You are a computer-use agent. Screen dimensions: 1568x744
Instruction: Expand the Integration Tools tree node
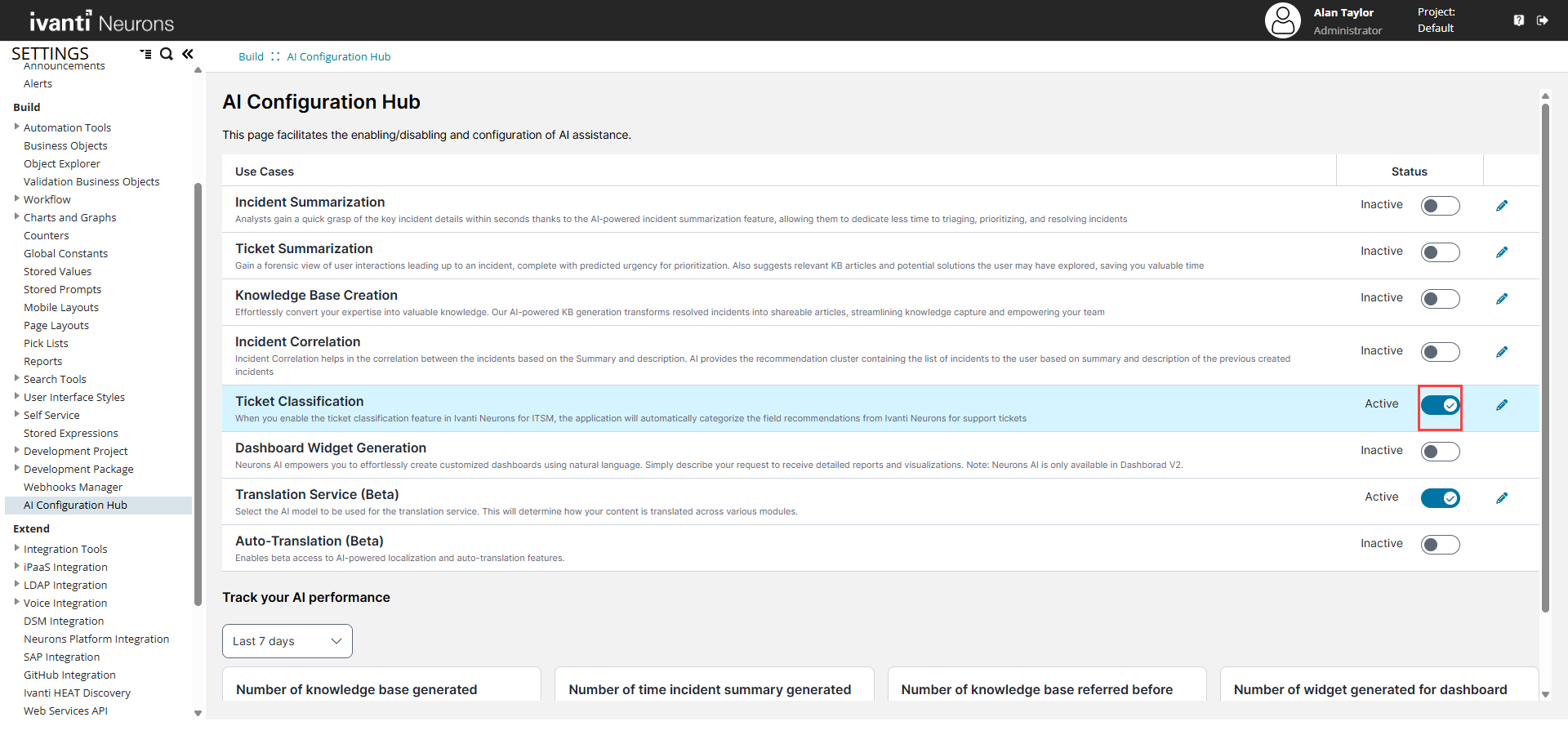tap(16, 548)
